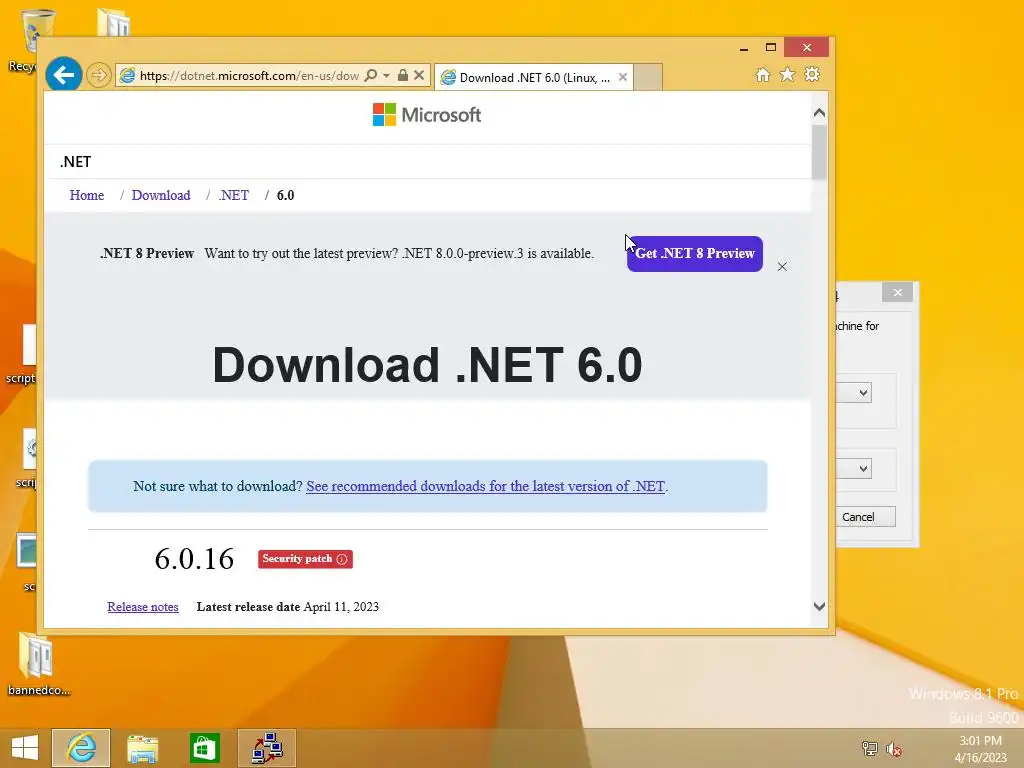Open the lower dropdown in background dialog
Image resolution: width=1024 pixels, height=768 pixels.
[863, 468]
